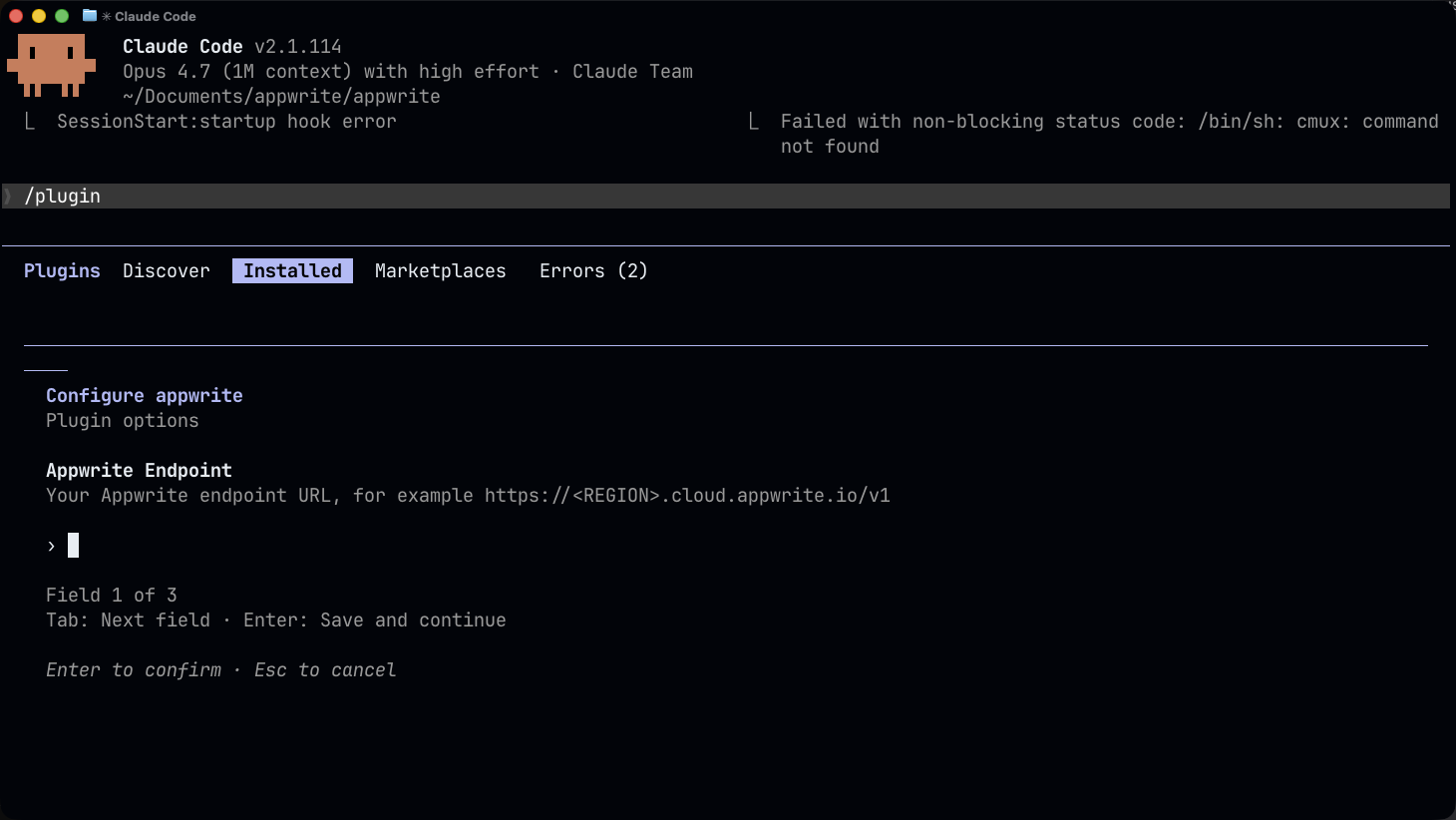This screenshot has height=820, width=1456.
Task: Click the SessionStart:startup hook error message
Action: pyautogui.click(x=226, y=121)
